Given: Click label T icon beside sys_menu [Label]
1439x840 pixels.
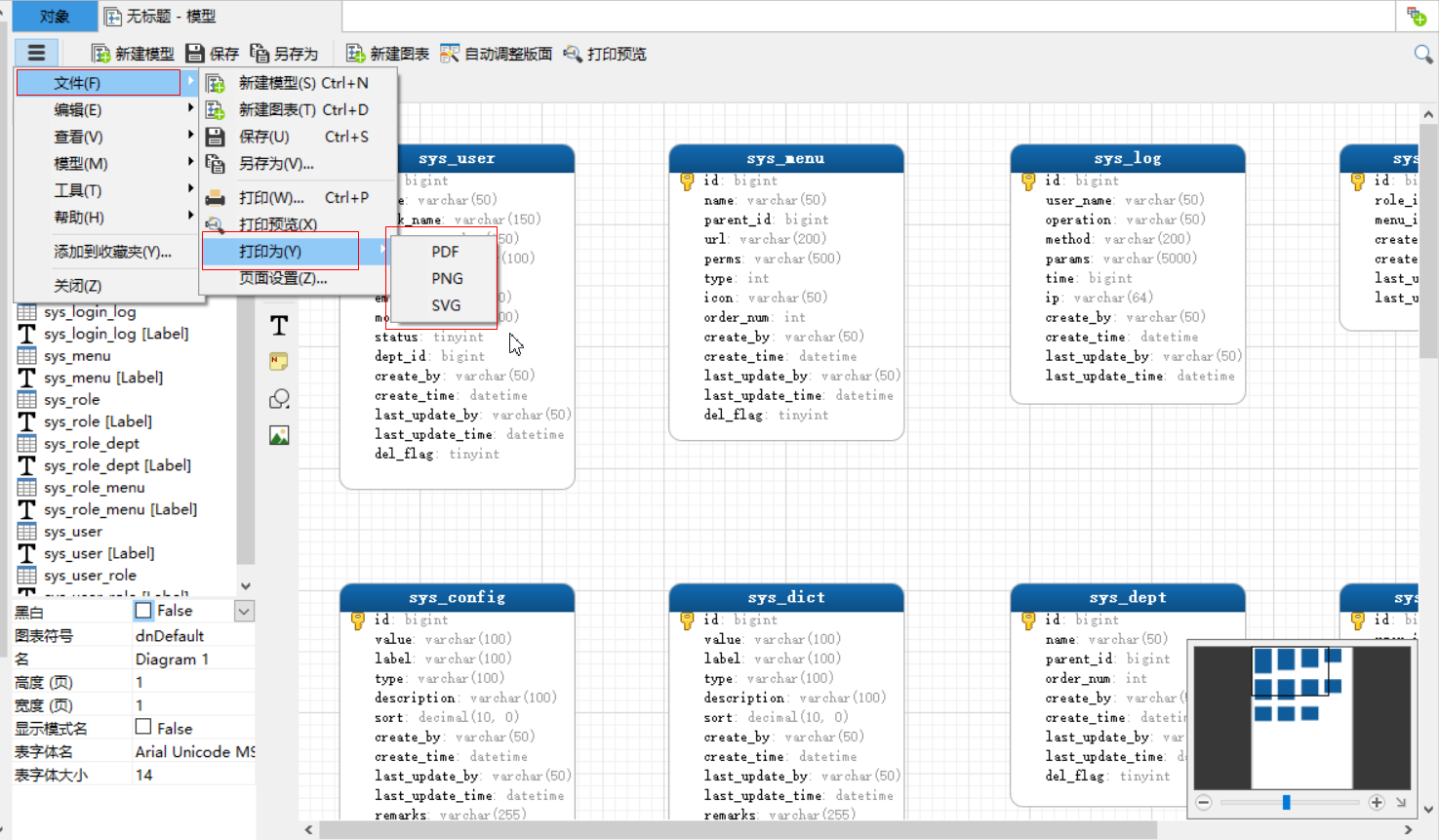Looking at the screenshot, I should click(26, 378).
